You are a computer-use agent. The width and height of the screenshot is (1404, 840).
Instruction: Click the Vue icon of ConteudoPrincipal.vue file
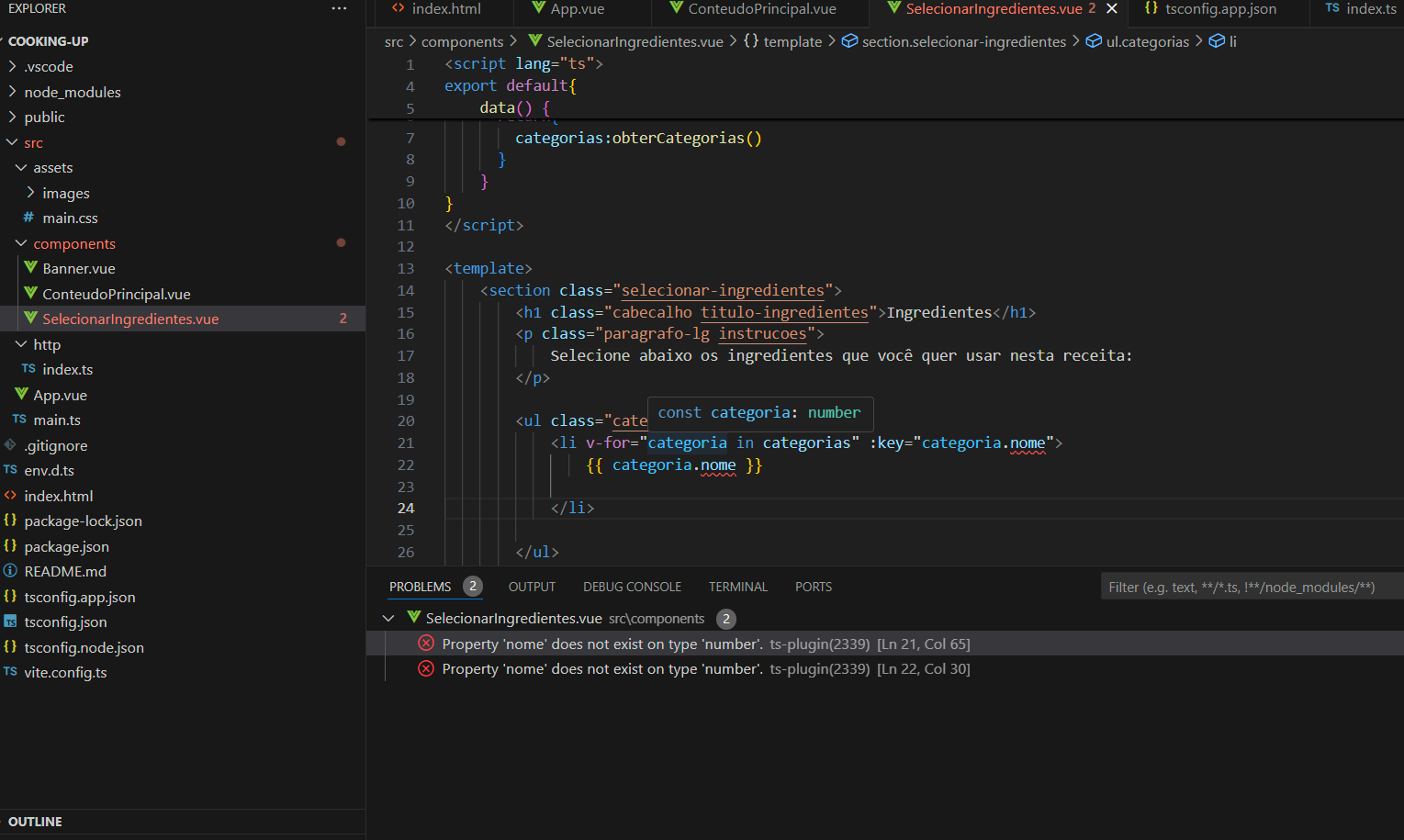(x=31, y=294)
